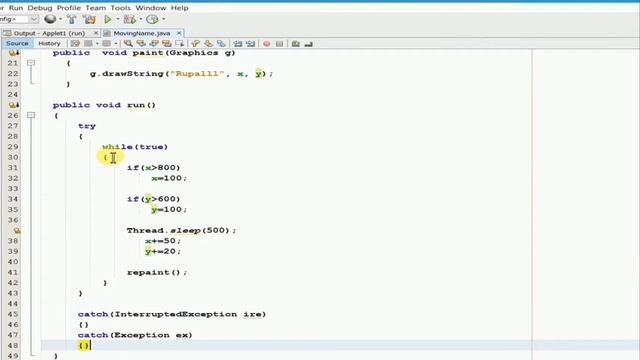Click the Comment icon in the editor toolbar

coord(296,43)
